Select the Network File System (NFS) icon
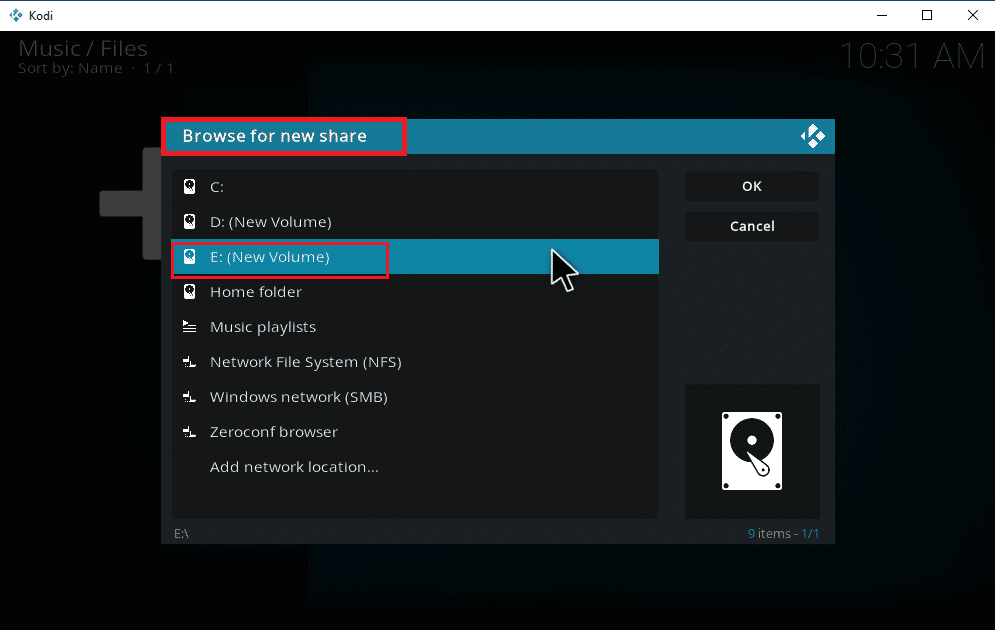The width and height of the screenshot is (995, 630). pos(190,361)
